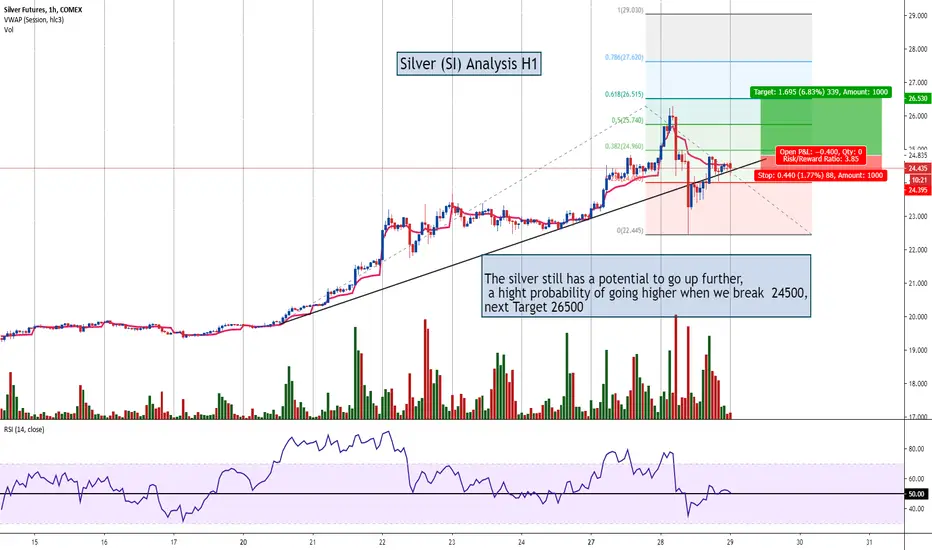Click the Fibonacci 0.5(25.740) level label
The height and width of the screenshot is (550, 932).
pyautogui.click(x=628, y=121)
